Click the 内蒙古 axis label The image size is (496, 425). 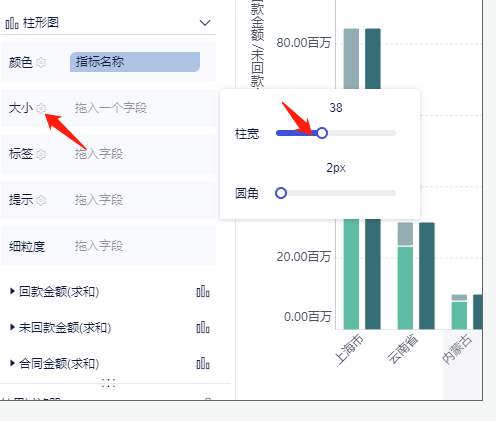click(457, 349)
